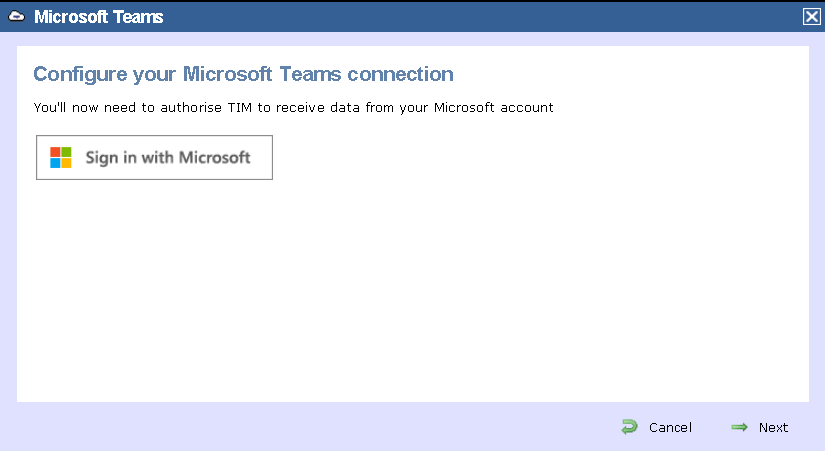Click the Microsoft Teams title text
The image size is (825, 451).
coord(98,17)
